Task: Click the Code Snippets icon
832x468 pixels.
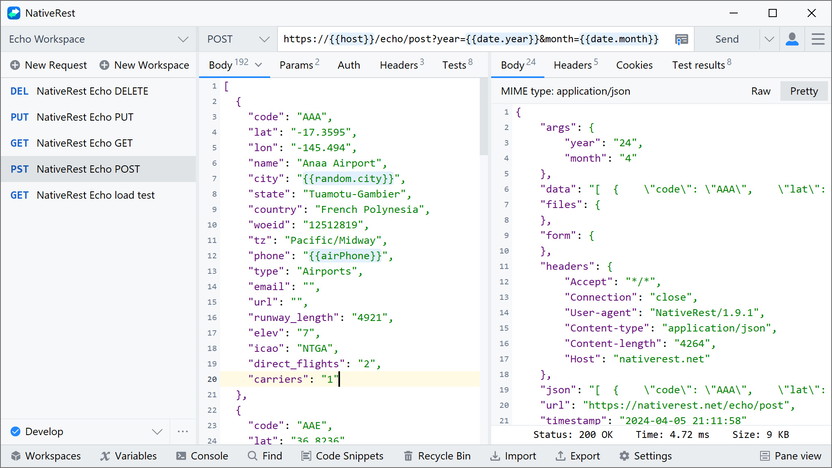Action: tap(306, 456)
